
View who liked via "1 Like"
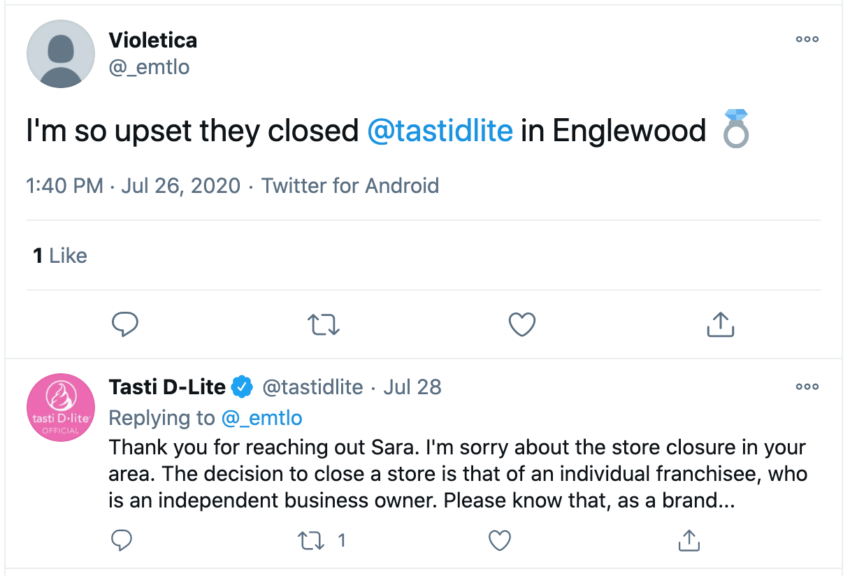click(x=59, y=256)
